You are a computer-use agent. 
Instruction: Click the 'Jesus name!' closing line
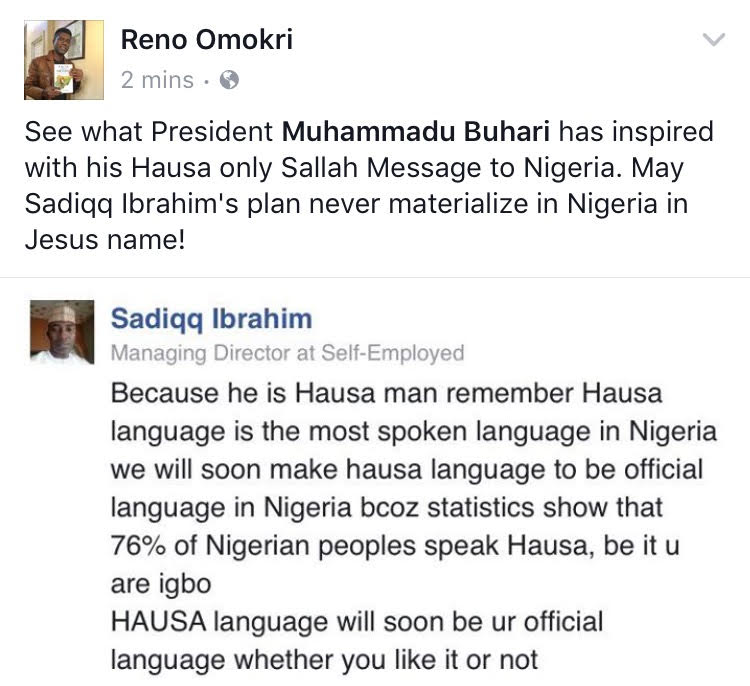(x=105, y=240)
